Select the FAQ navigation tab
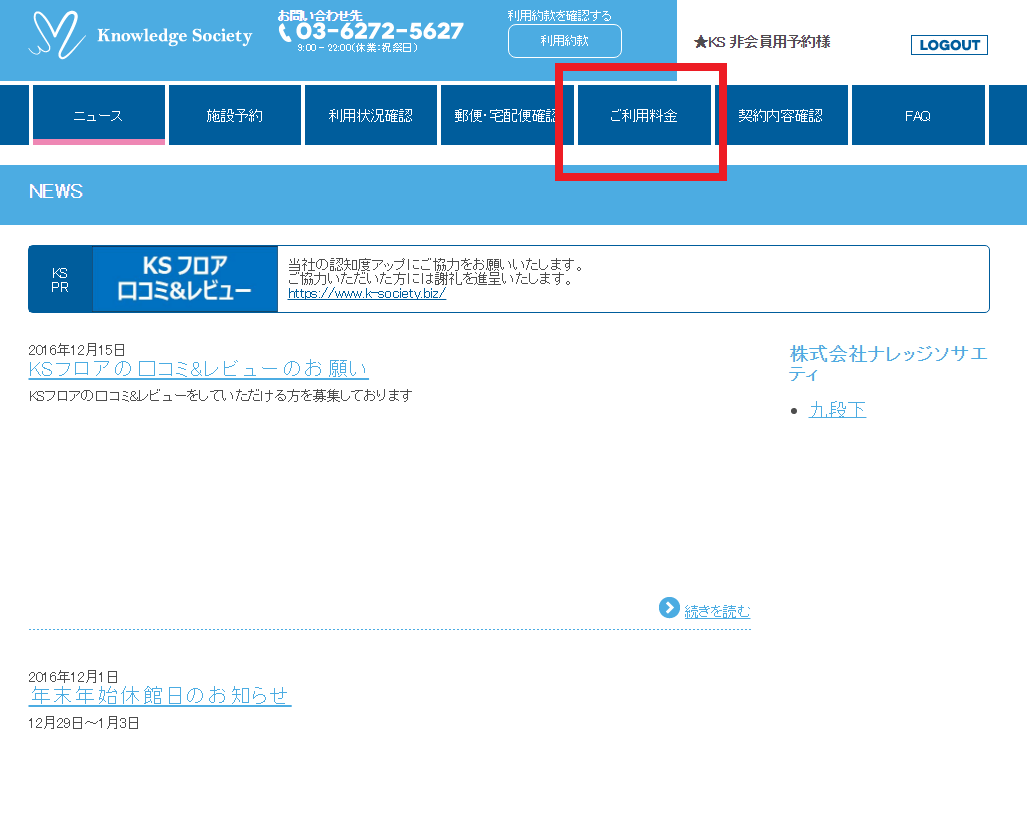Viewport: 1027px width, 823px height. pos(917,116)
